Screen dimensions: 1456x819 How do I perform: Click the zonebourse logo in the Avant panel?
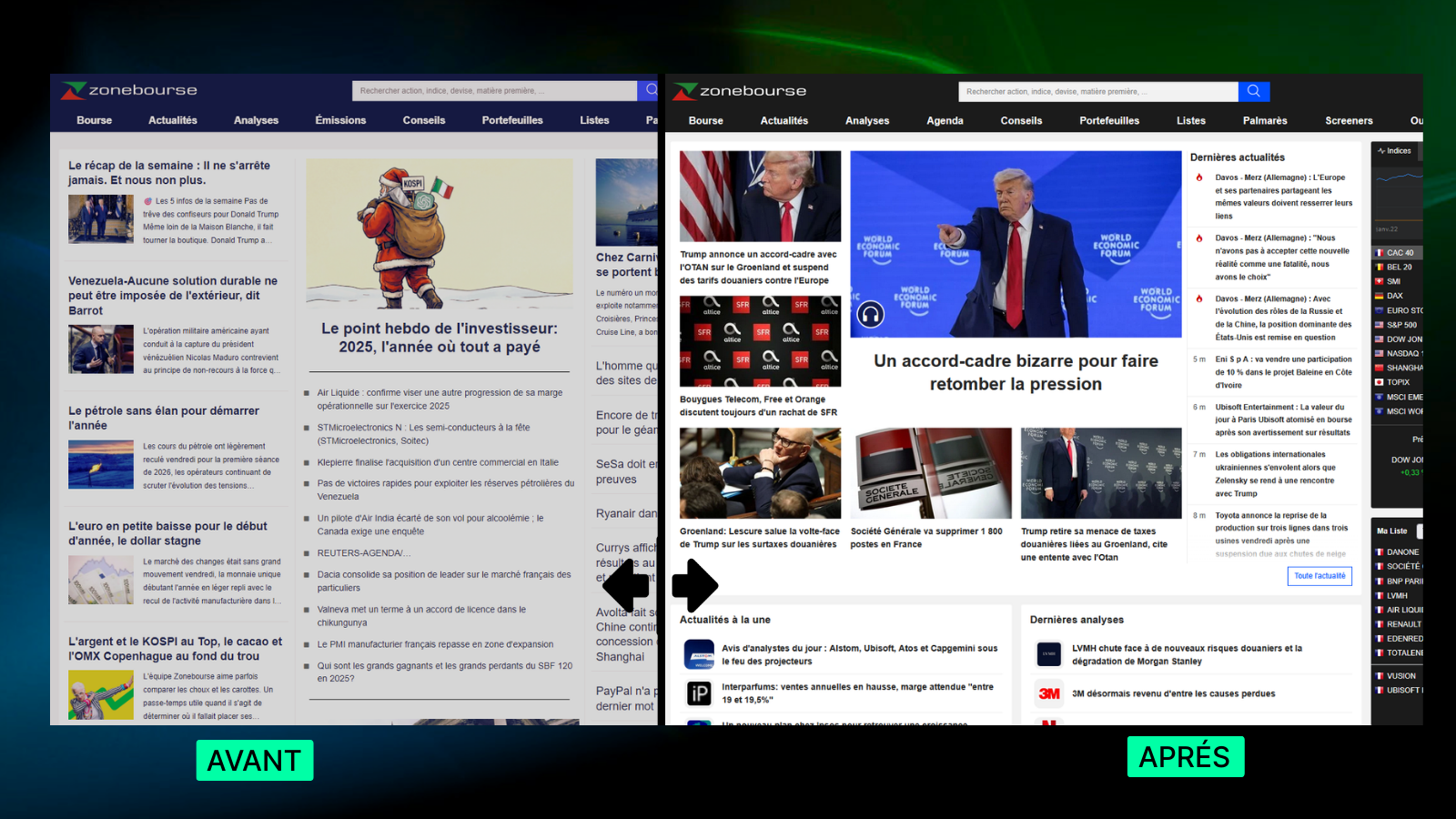click(x=129, y=90)
